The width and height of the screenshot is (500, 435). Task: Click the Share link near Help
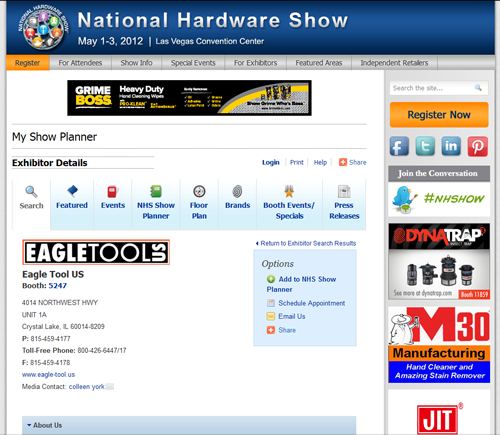coord(358,162)
